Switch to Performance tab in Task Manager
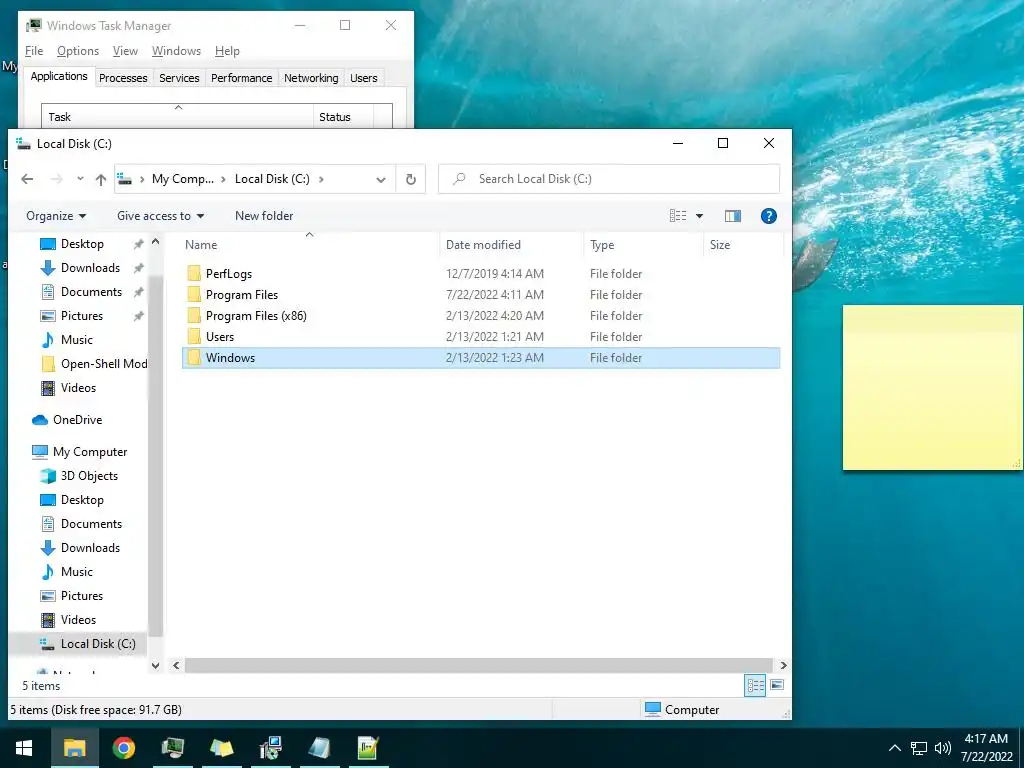Image resolution: width=1024 pixels, height=768 pixels. click(241, 78)
